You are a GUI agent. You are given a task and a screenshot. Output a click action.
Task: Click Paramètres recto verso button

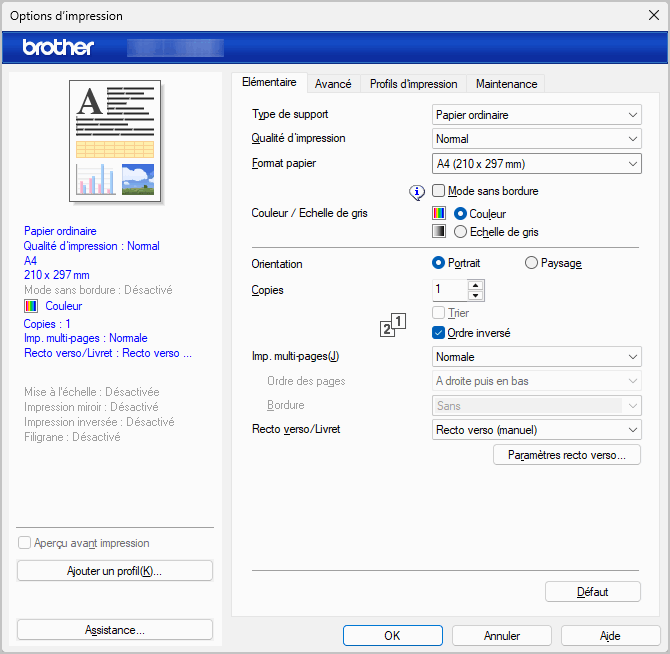point(567,455)
